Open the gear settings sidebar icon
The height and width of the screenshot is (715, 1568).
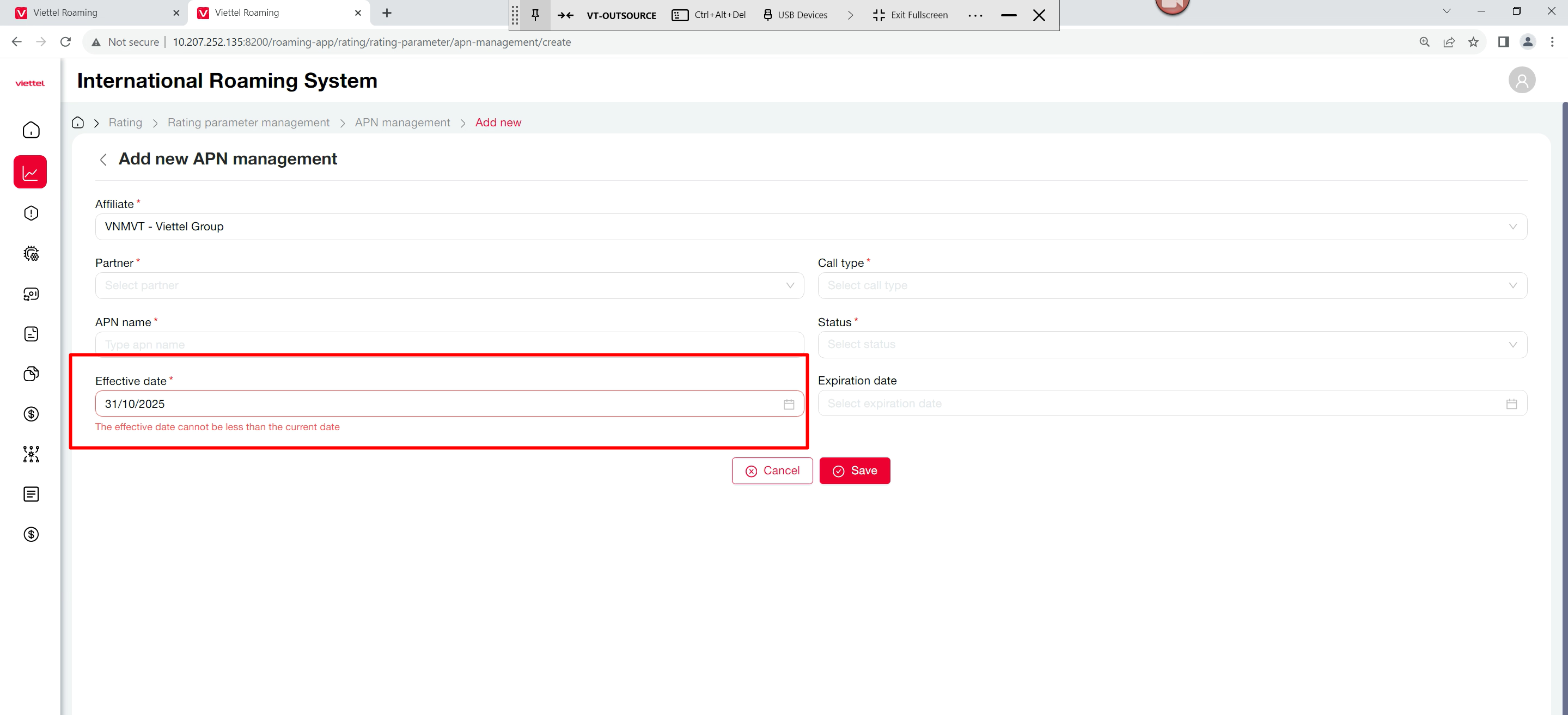tap(31, 254)
